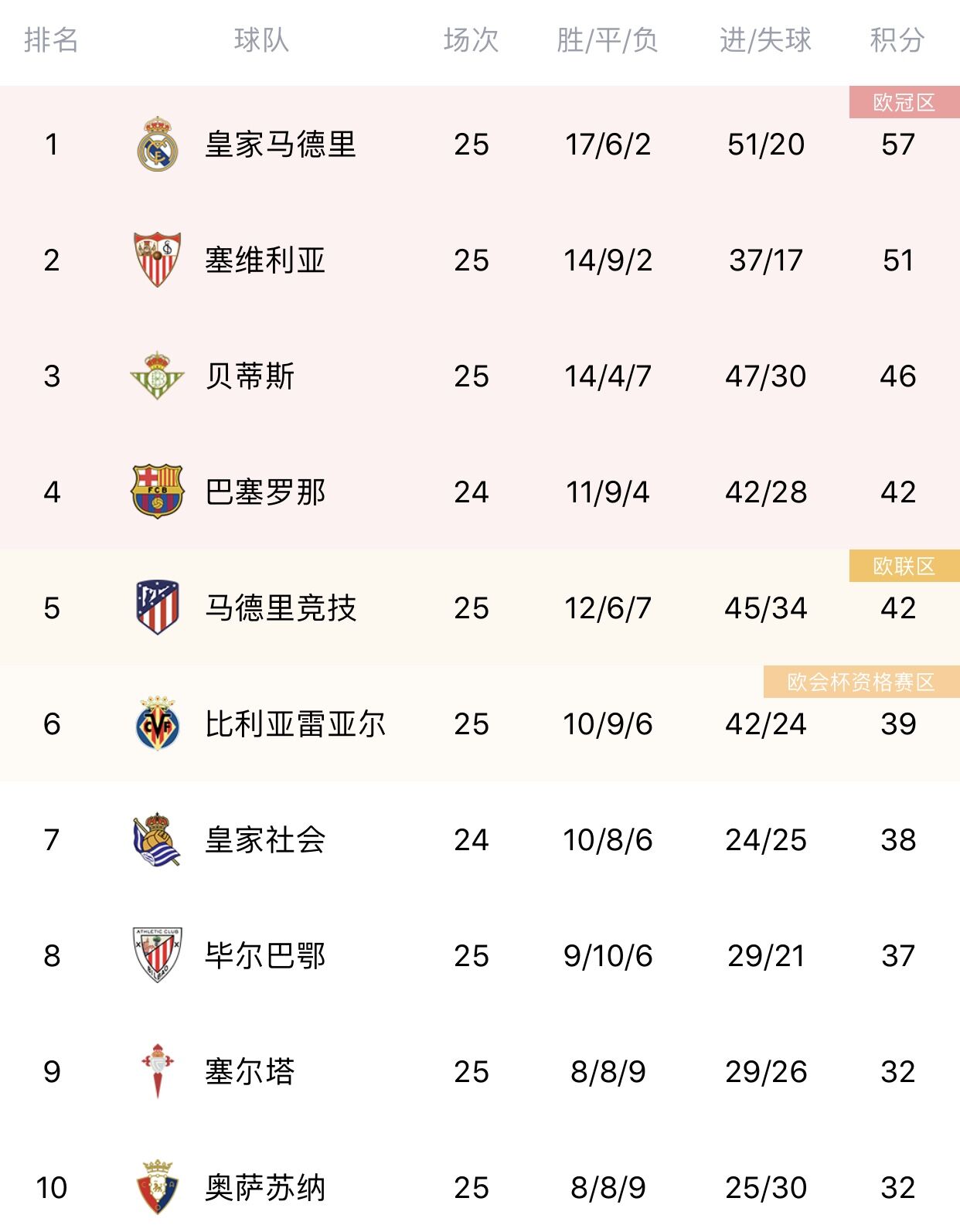
Task: Select 塞维利亚 points value 51
Action: coord(898,260)
